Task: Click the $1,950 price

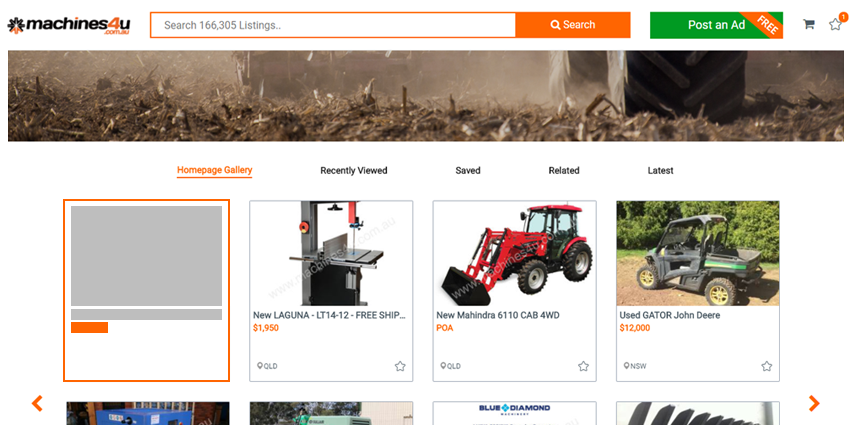Action: (x=266, y=328)
